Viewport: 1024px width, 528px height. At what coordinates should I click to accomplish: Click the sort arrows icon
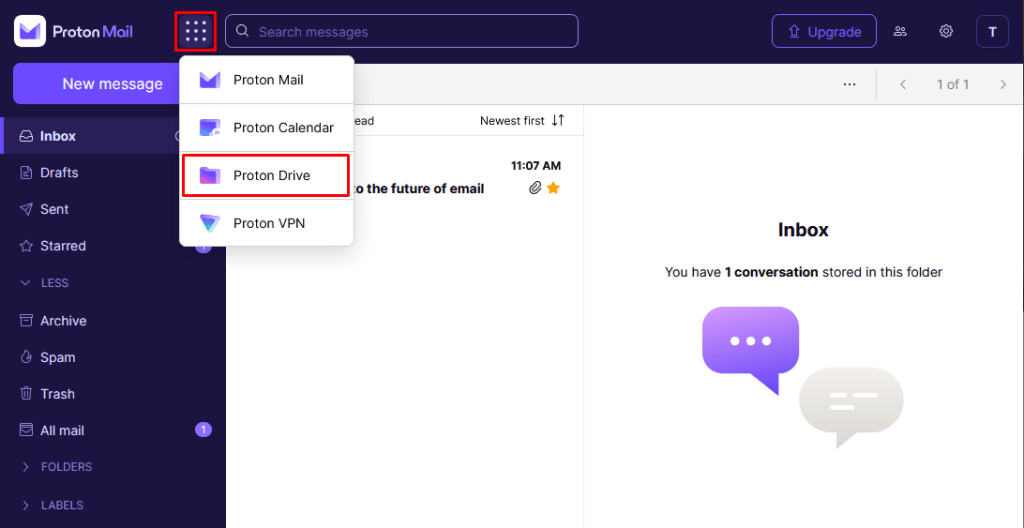click(x=558, y=120)
